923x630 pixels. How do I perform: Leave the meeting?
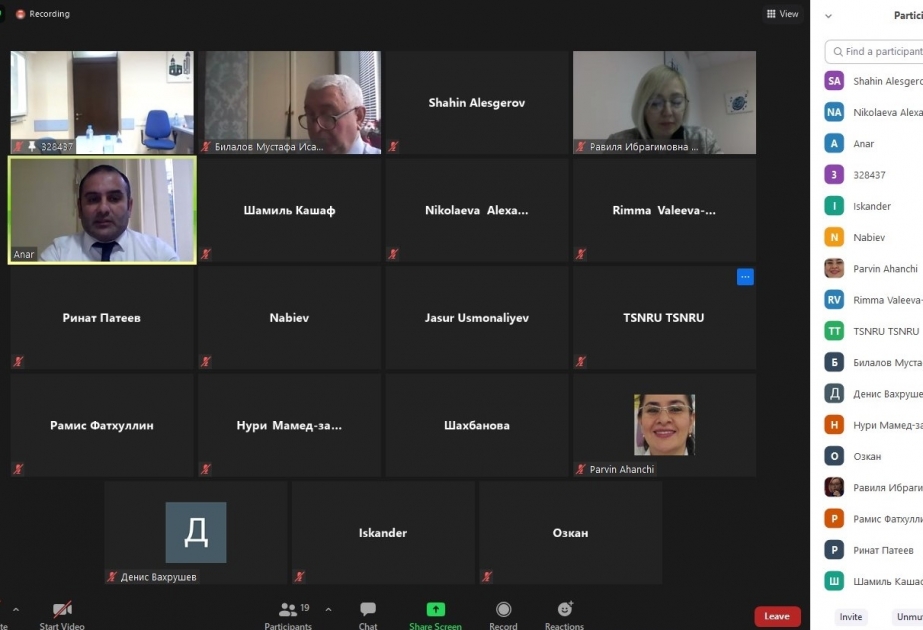pos(777,616)
